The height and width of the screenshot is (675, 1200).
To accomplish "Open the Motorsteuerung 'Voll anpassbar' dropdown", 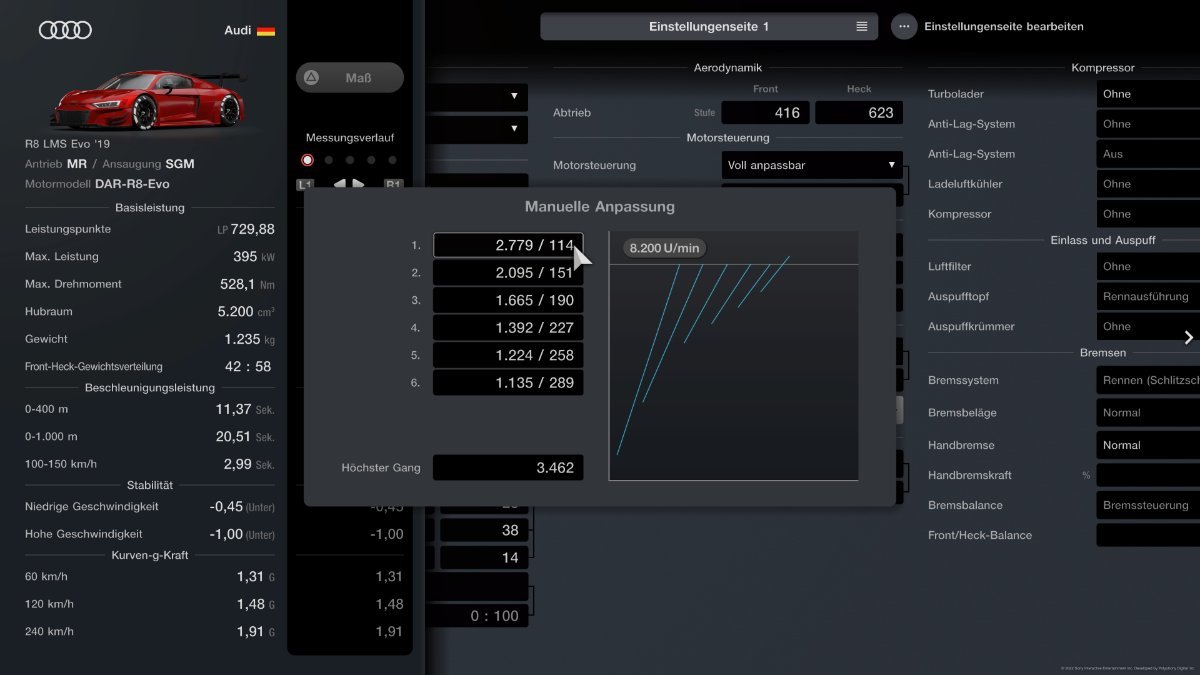I will click(812, 165).
